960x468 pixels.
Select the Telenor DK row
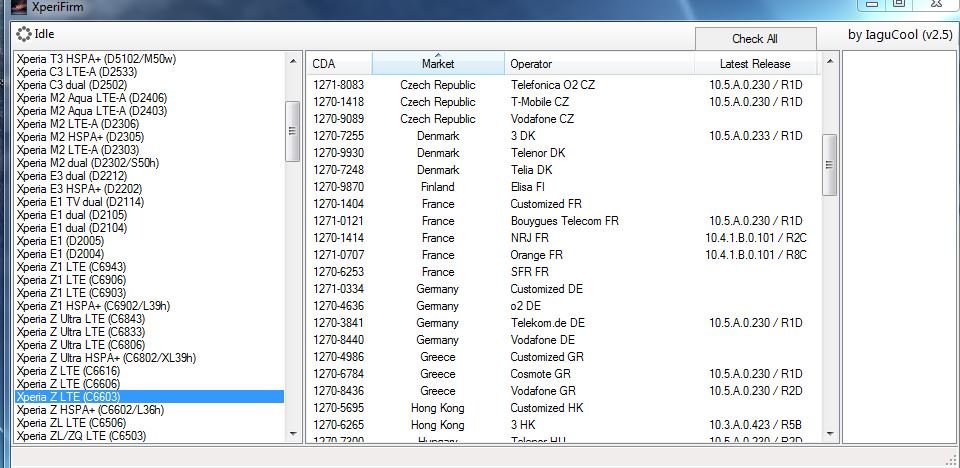pos(563,153)
